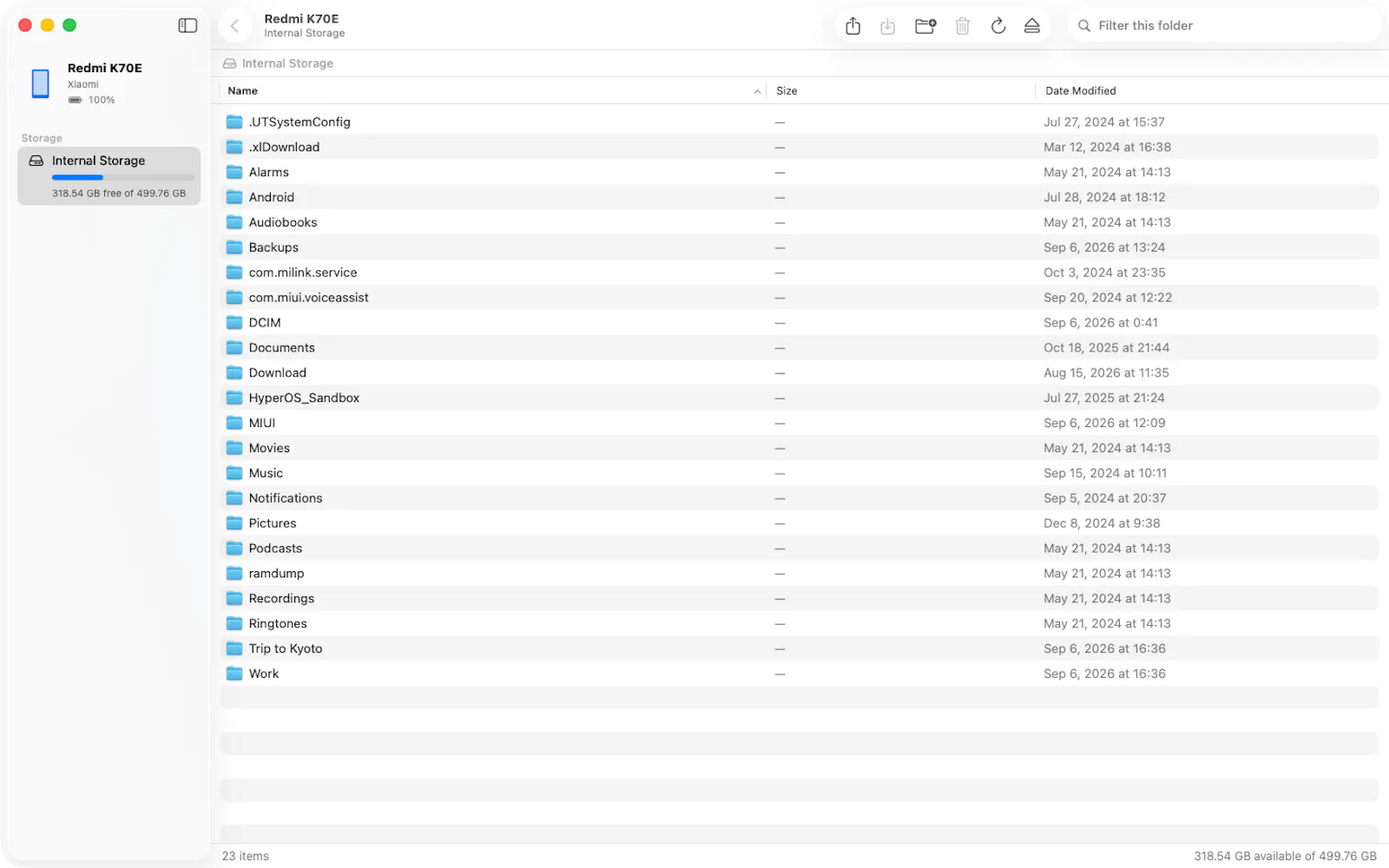This screenshot has height=868, width=1389.
Task: Click the date Jul 28, 2024 at 18:12
Action: [x=1104, y=197]
